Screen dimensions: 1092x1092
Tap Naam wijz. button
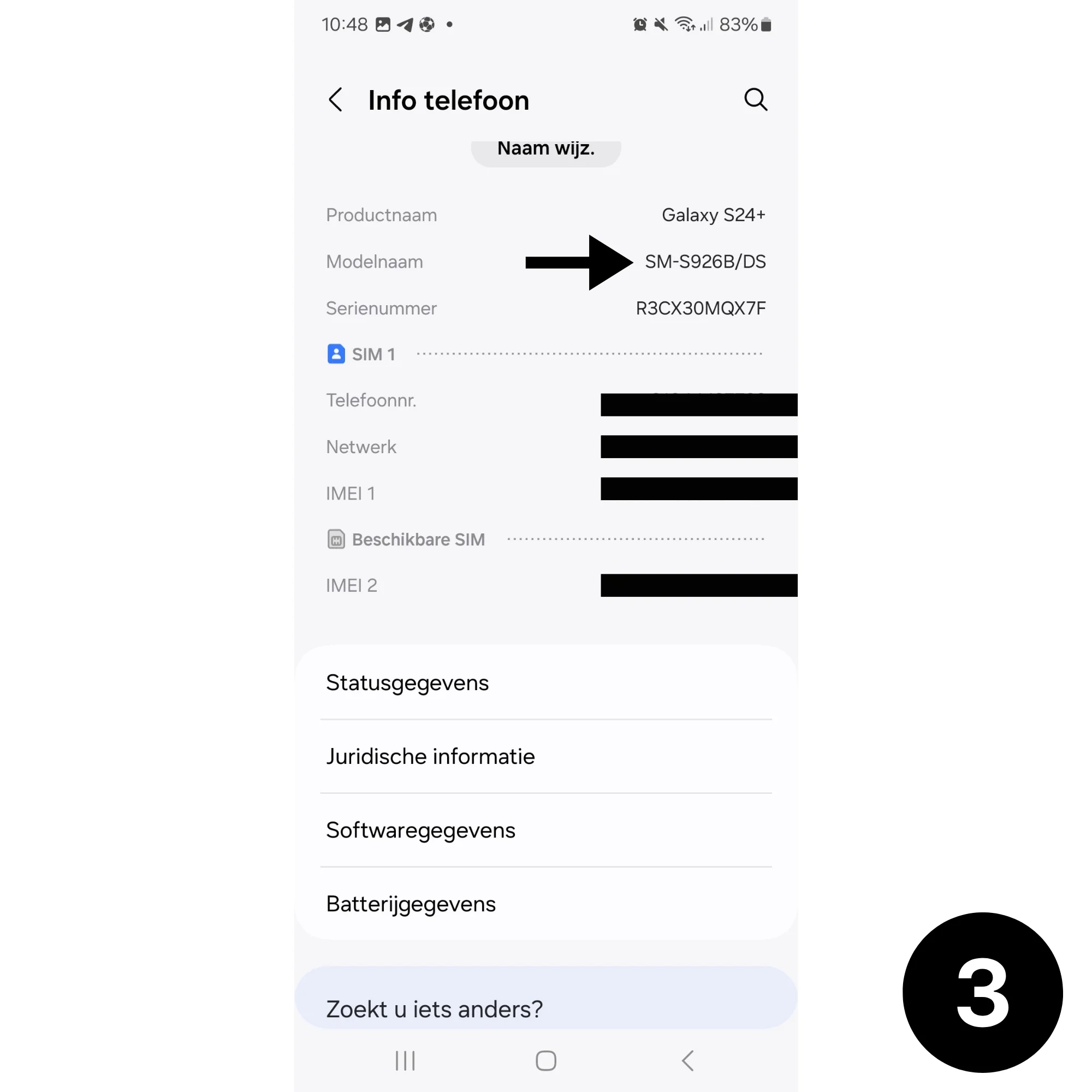546,148
